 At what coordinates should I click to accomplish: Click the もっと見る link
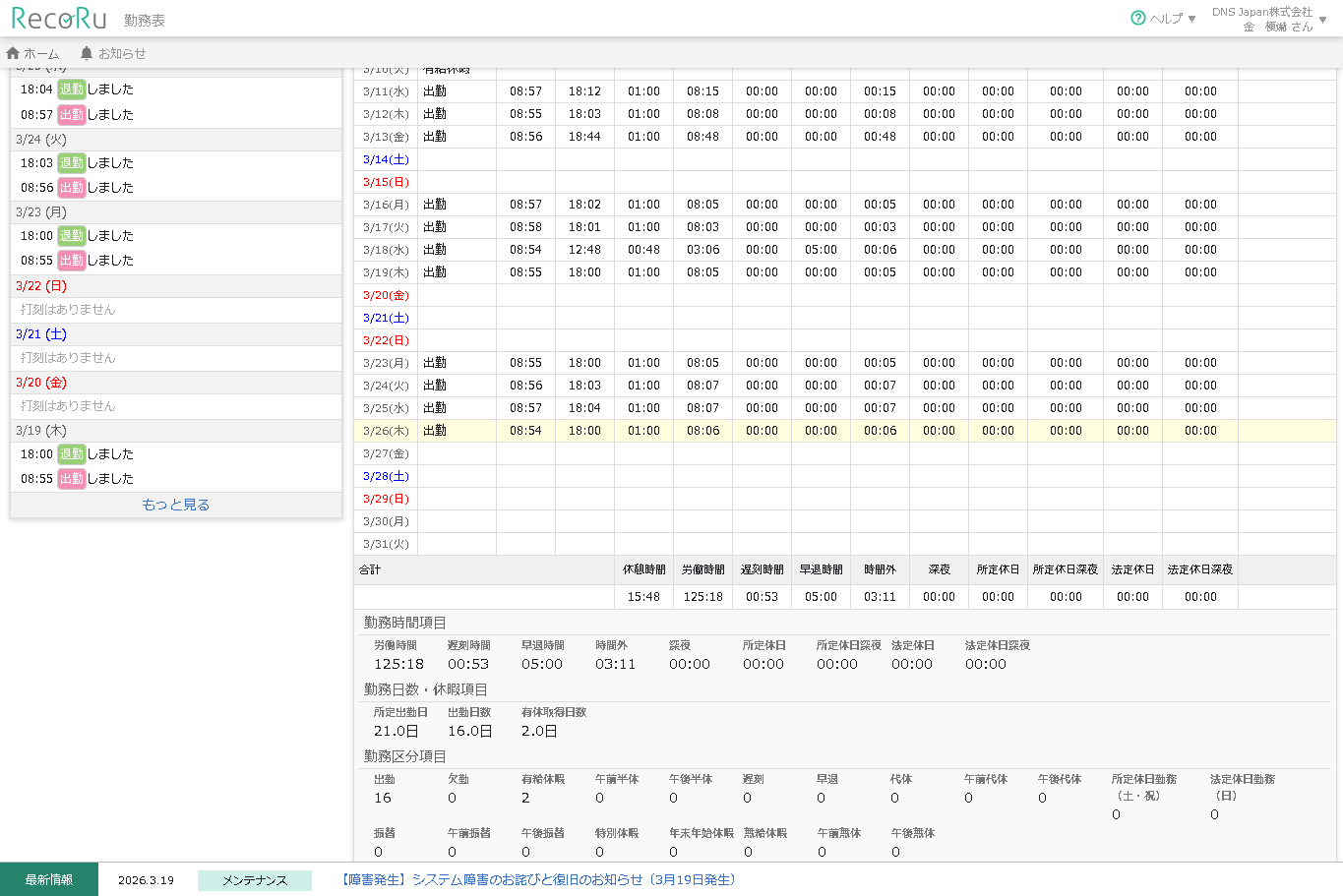(175, 505)
